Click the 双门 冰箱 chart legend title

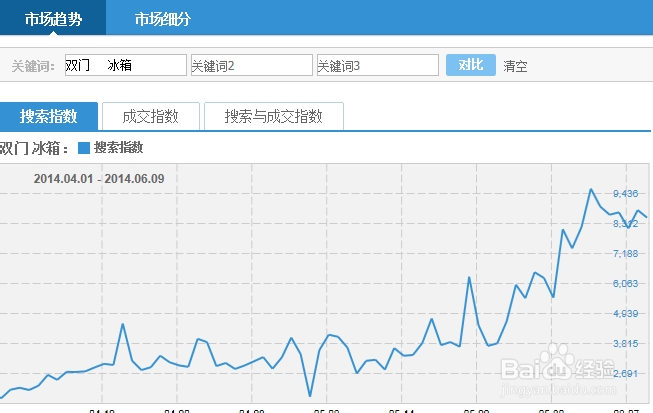pyautogui.click(x=34, y=148)
